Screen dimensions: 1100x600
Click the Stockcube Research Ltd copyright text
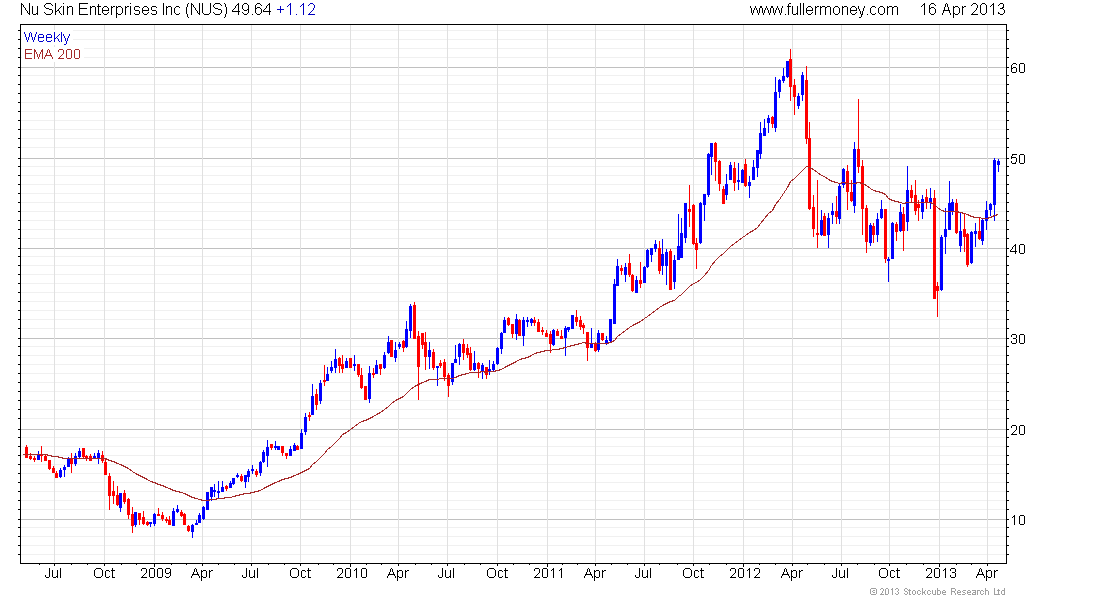click(x=937, y=592)
